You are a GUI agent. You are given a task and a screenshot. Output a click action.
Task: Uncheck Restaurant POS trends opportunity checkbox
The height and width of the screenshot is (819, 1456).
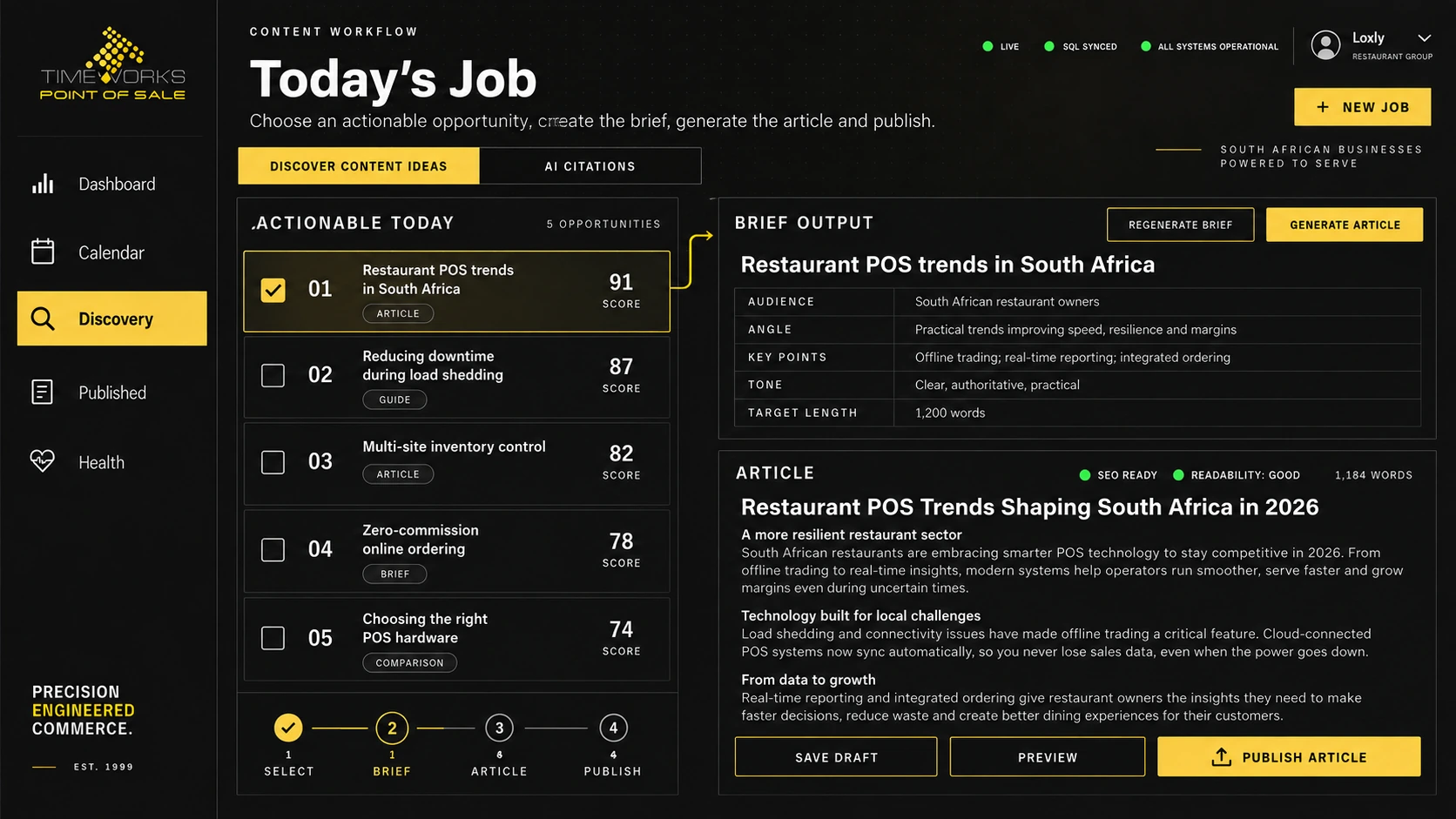[x=273, y=290]
